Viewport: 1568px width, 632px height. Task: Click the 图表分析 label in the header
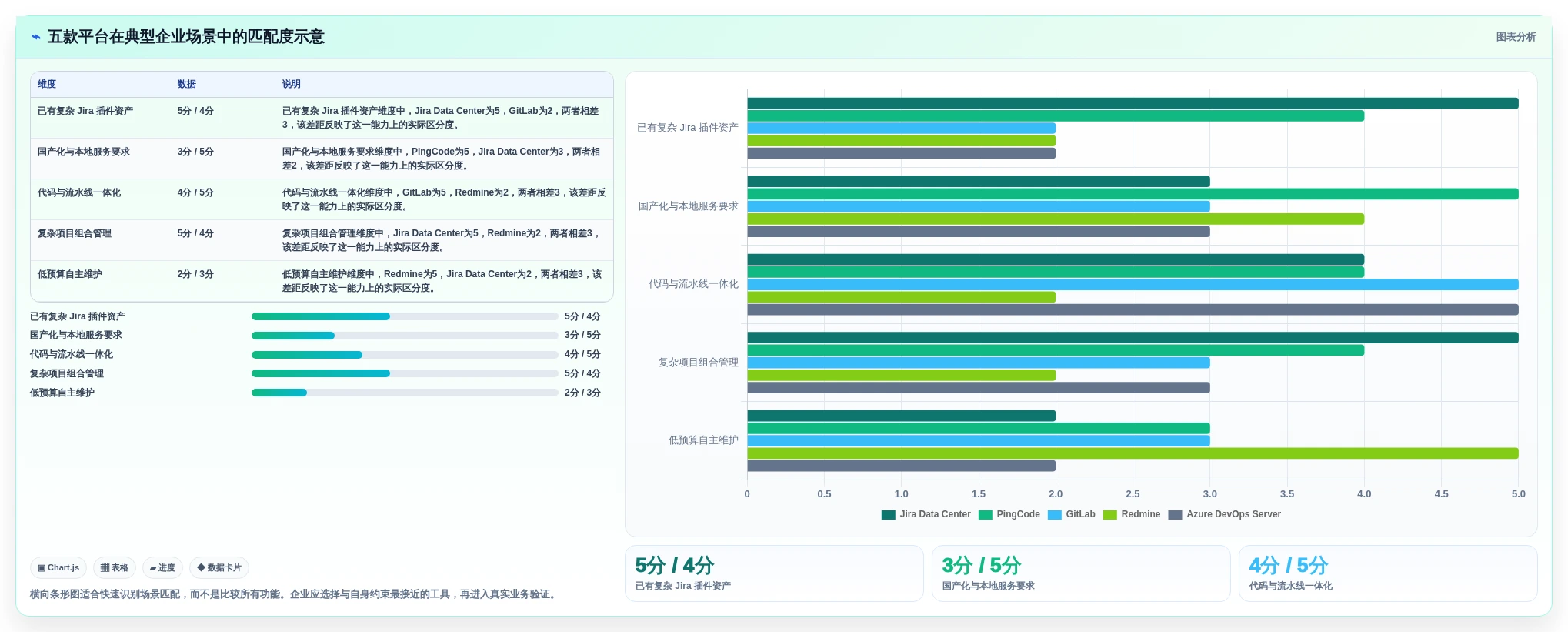[1516, 37]
